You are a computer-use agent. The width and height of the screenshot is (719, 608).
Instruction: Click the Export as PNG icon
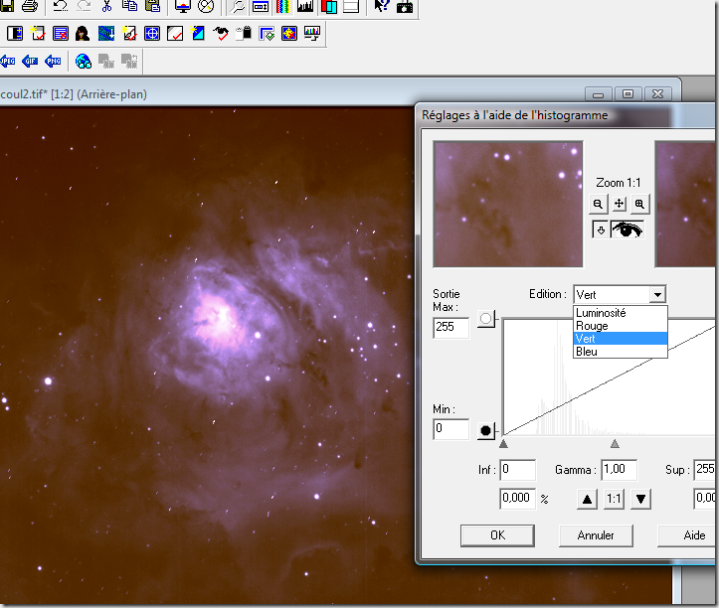(x=51, y=60)
